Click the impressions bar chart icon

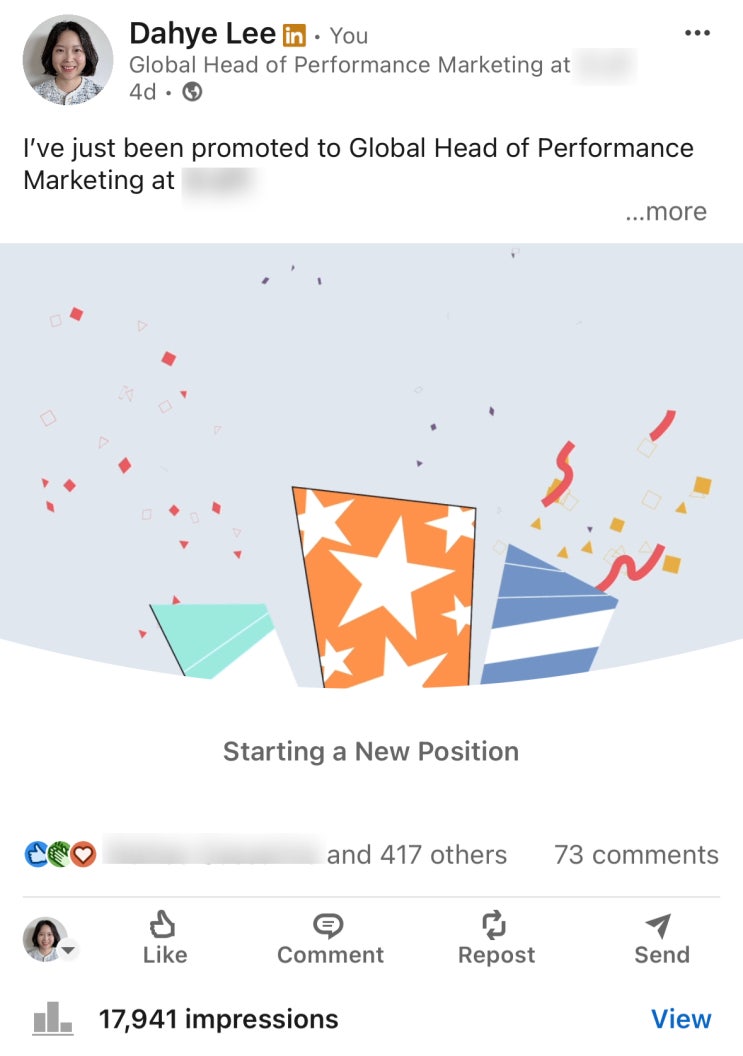pyautogui.click(x=53, y=1018)
